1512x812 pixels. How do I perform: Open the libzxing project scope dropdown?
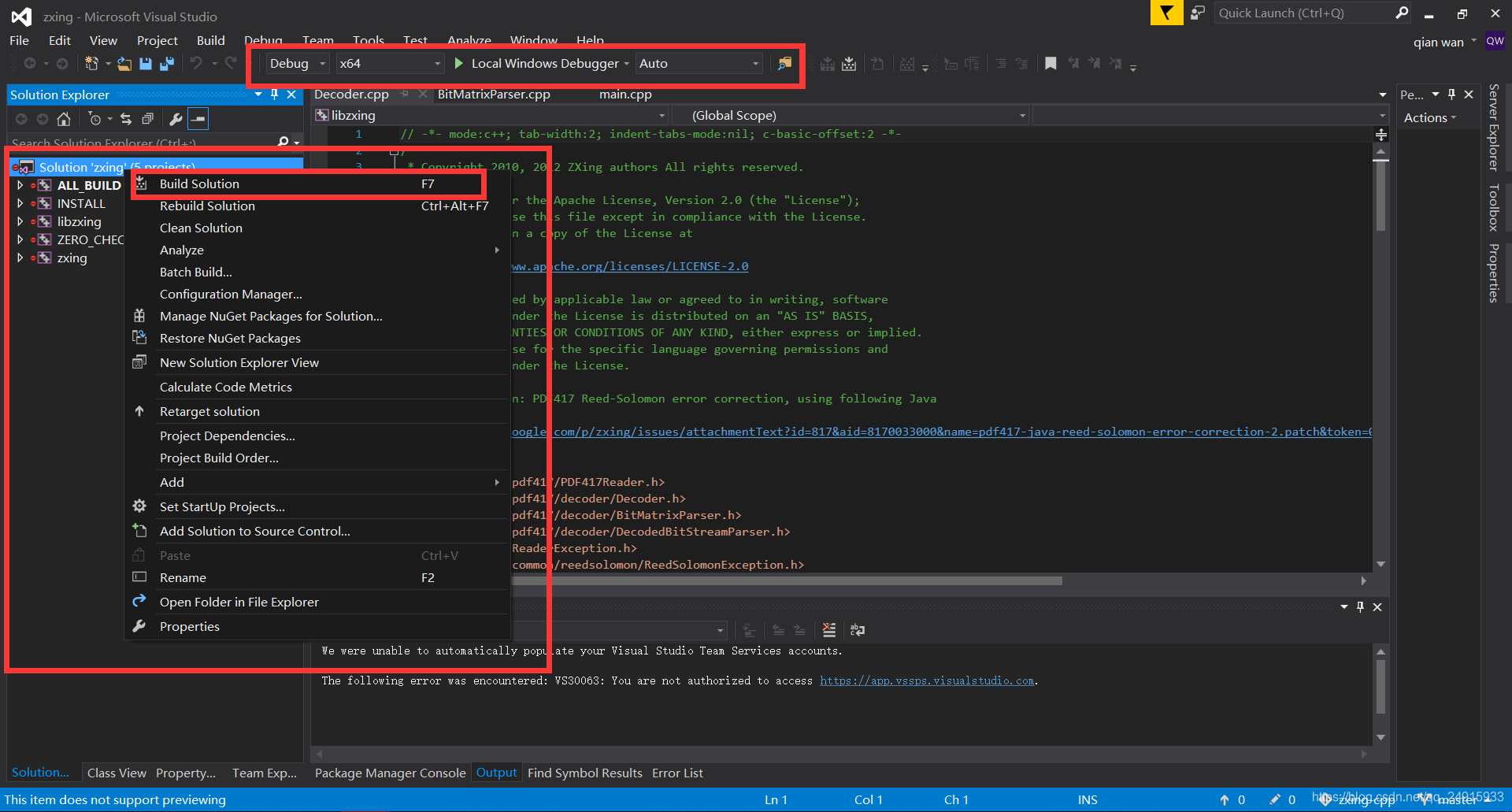(491, 116)
